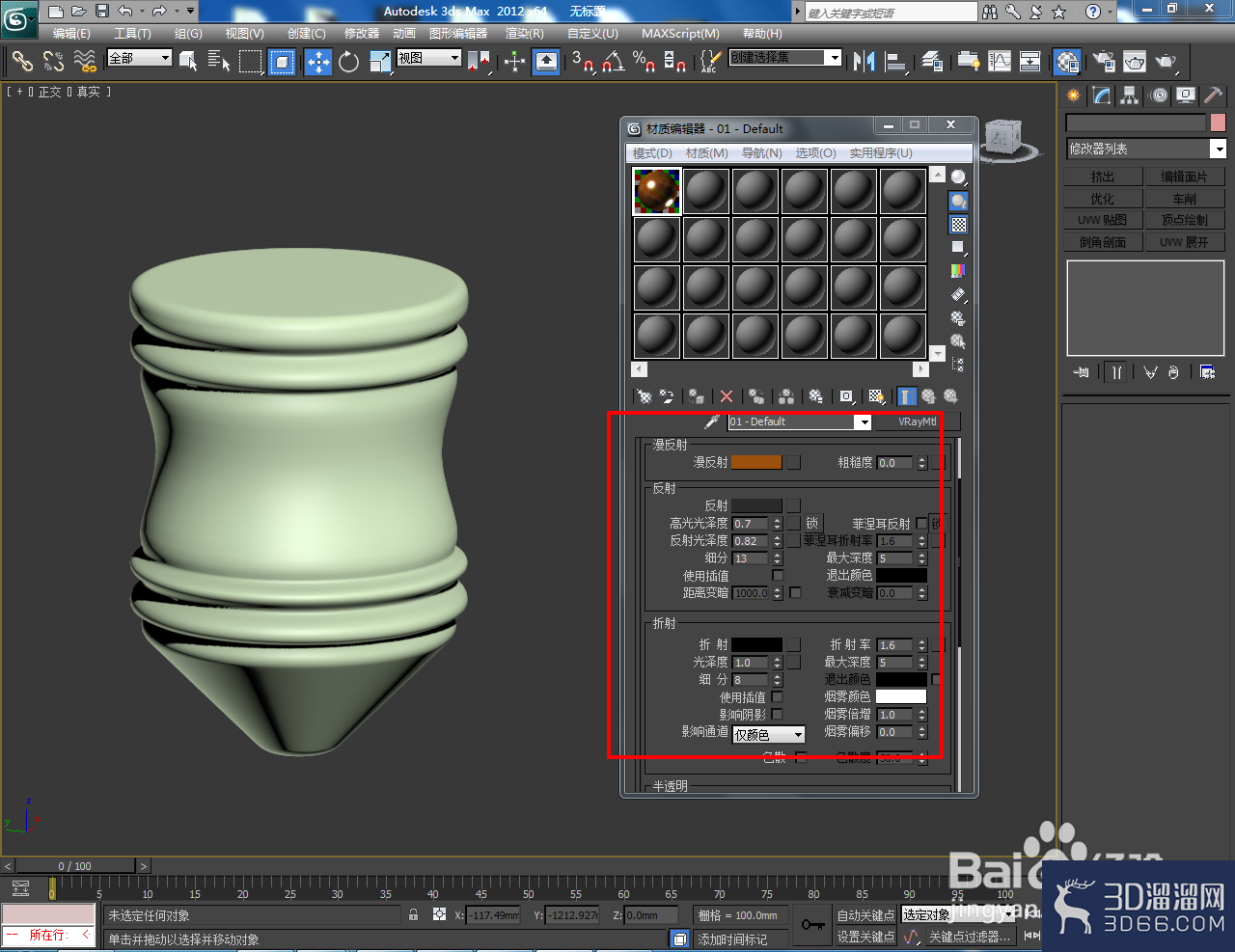Toggle Window/Crossing selection mode
The image size is (1235, 952).
[x=282, y=62]
